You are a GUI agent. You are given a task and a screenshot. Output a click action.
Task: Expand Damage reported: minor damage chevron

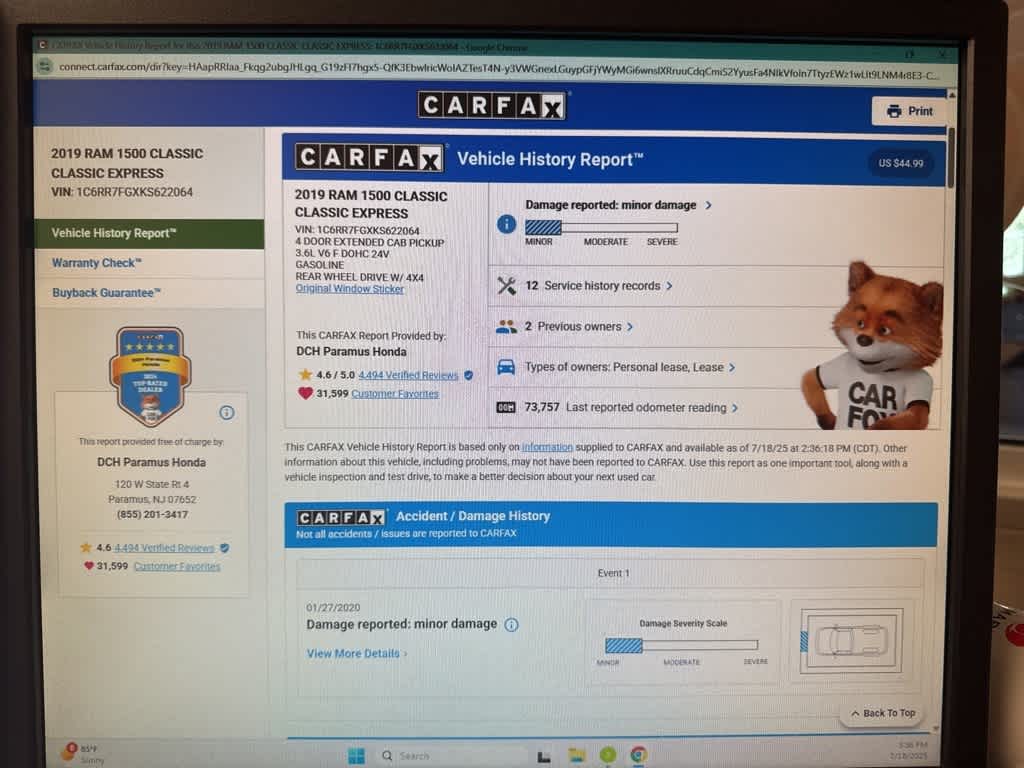(709, 205)
